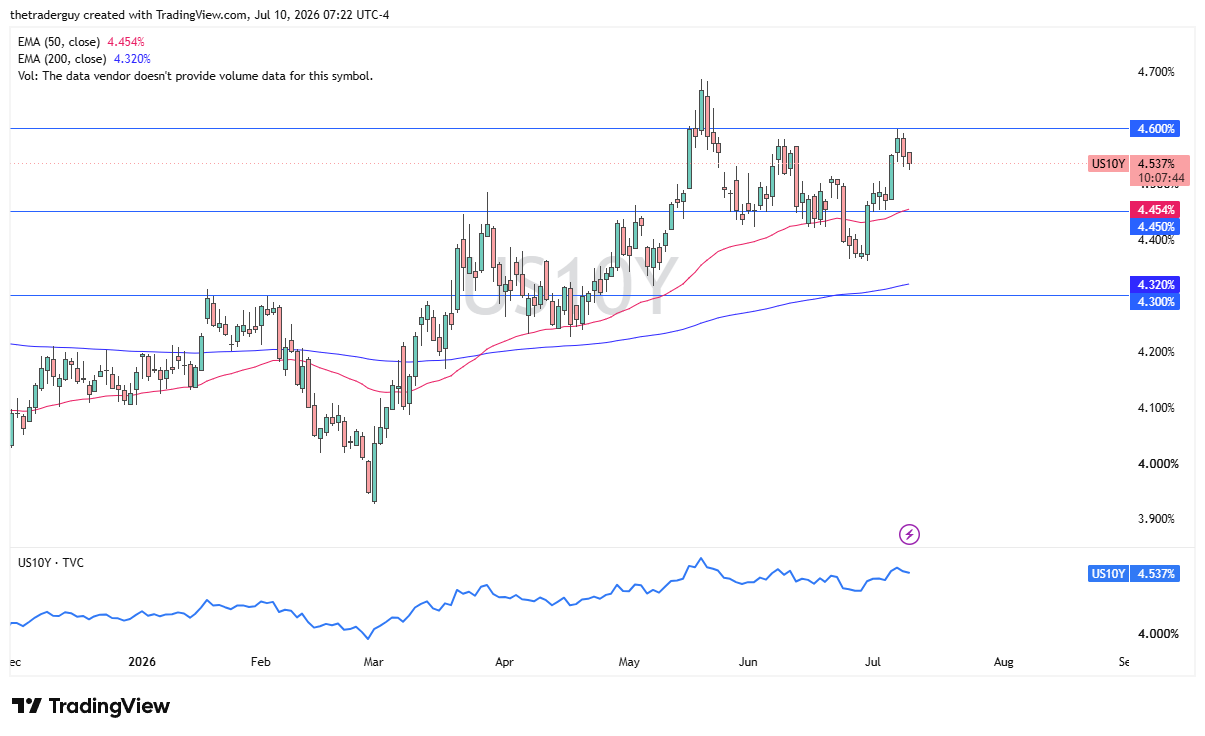Click the TradingView wordmark link
Viewport: 1205px width, 736px height.
[x=110, y=706]
